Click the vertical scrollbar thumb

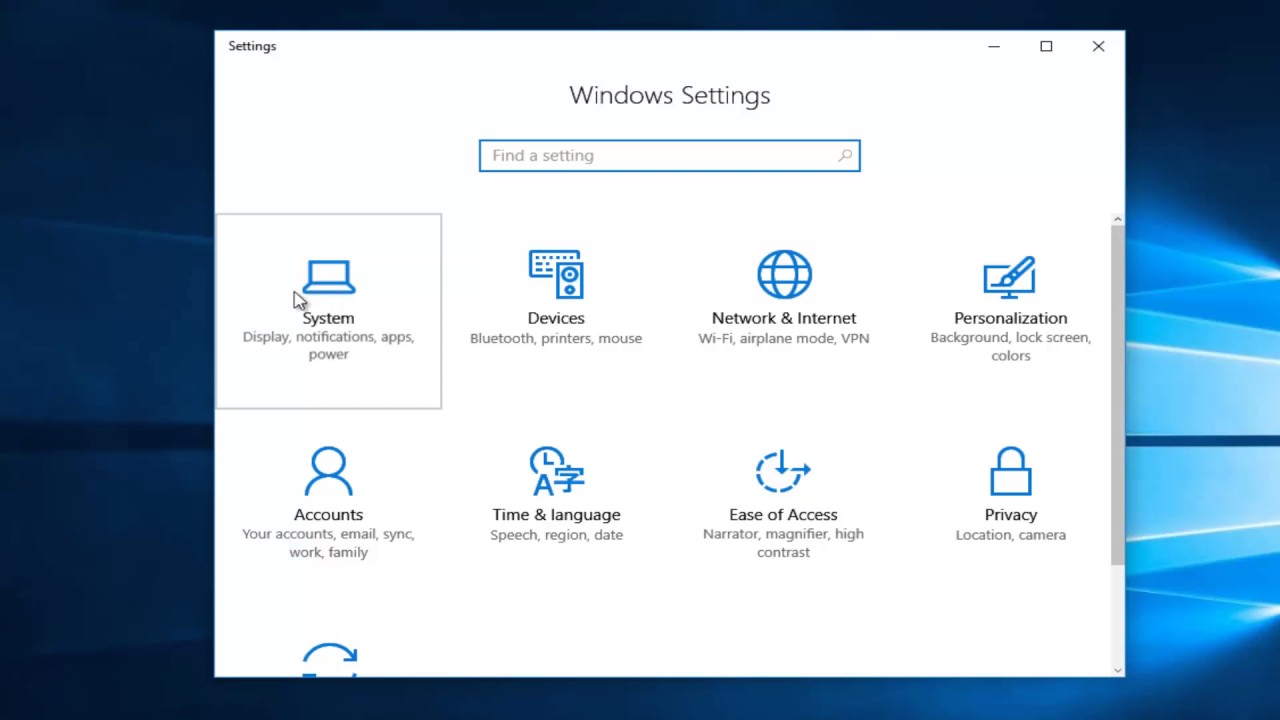pyautogui.click(x=1117, y=396)
